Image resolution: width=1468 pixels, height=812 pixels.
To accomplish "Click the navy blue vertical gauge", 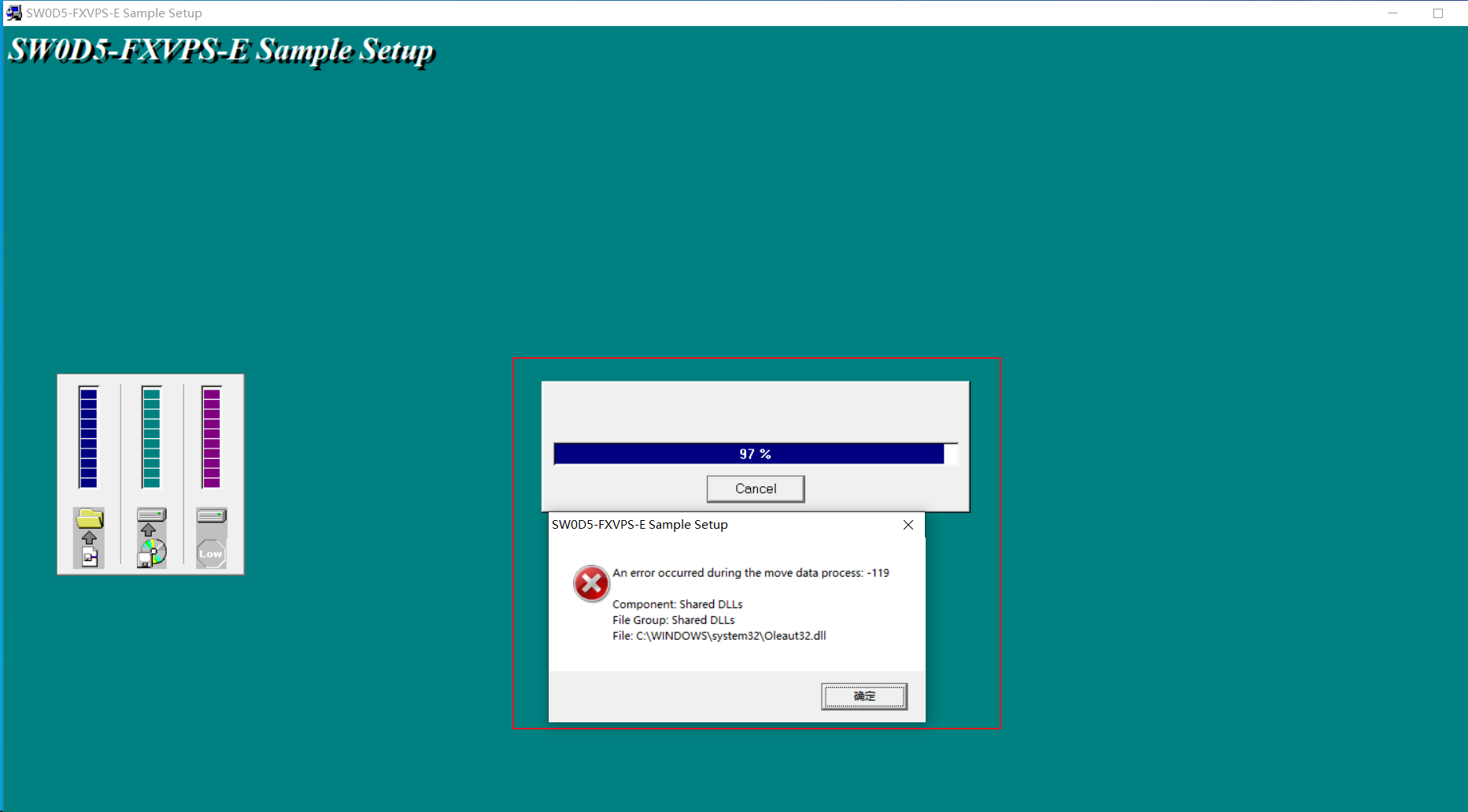I will [x=88, y=437].
